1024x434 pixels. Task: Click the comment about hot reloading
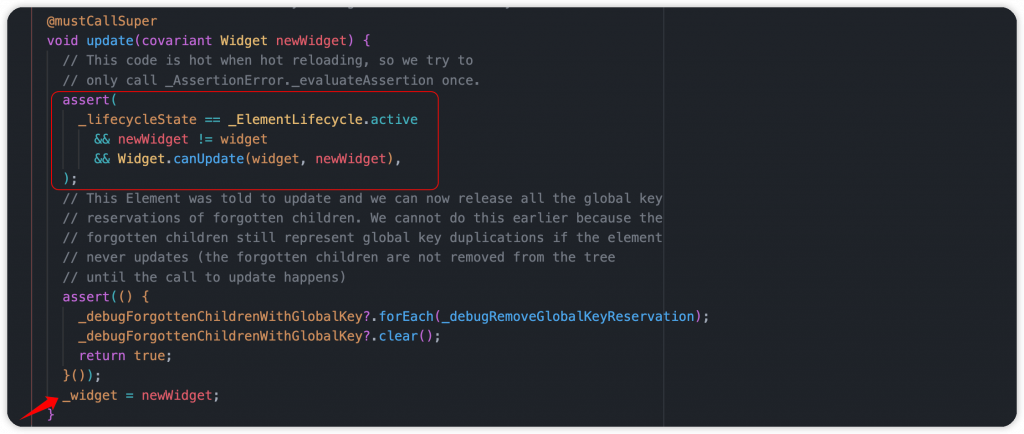268,61
